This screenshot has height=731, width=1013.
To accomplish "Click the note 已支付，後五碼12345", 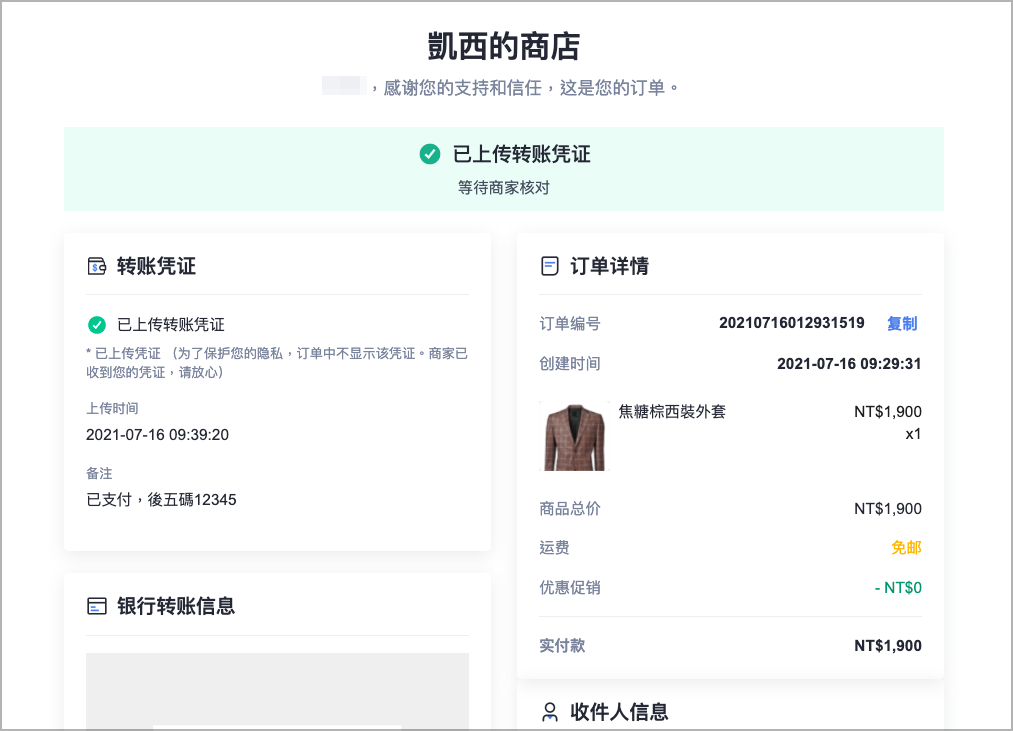I will pyautogui.click(x=162, y=500).
